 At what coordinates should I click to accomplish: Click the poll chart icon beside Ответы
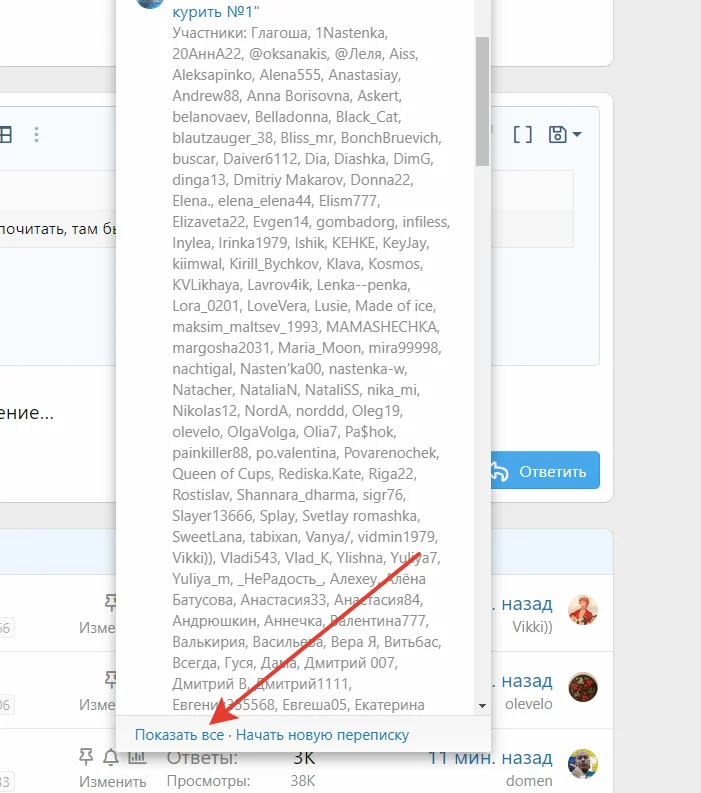137,757
